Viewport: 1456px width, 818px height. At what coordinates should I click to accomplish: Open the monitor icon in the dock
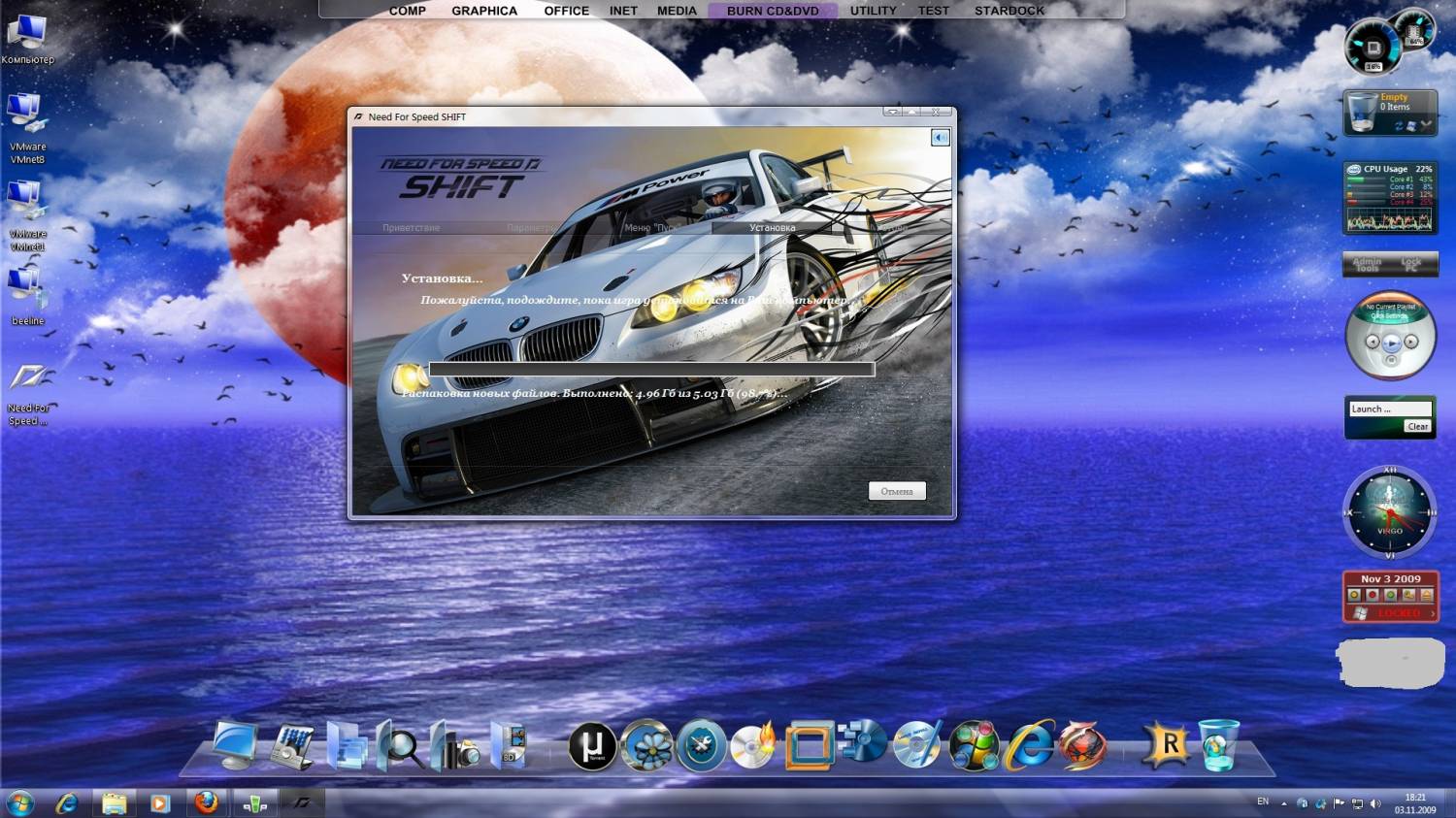(x=235, y=745)
